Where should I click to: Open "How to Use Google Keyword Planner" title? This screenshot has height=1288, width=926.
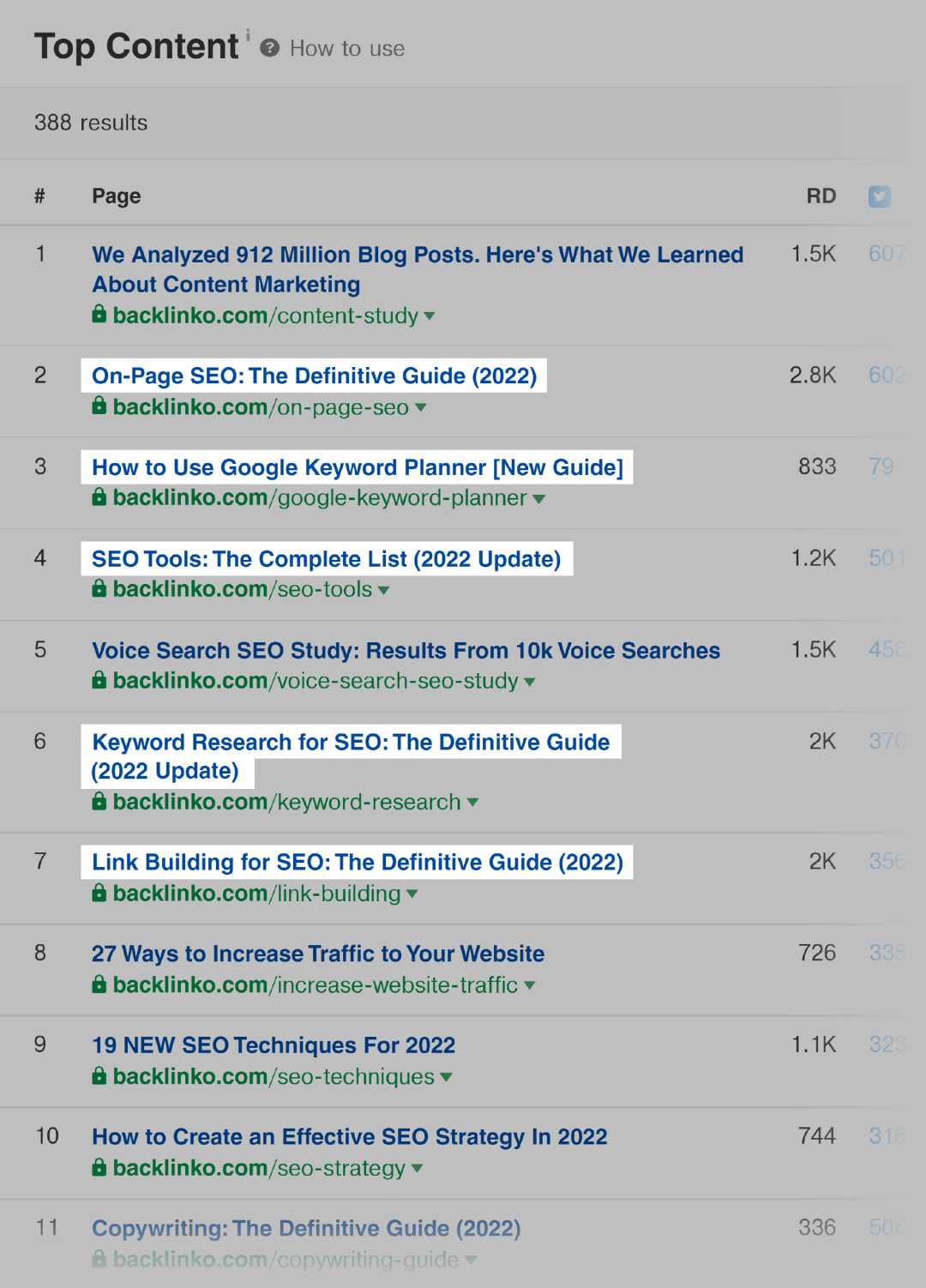coord(358,467)
